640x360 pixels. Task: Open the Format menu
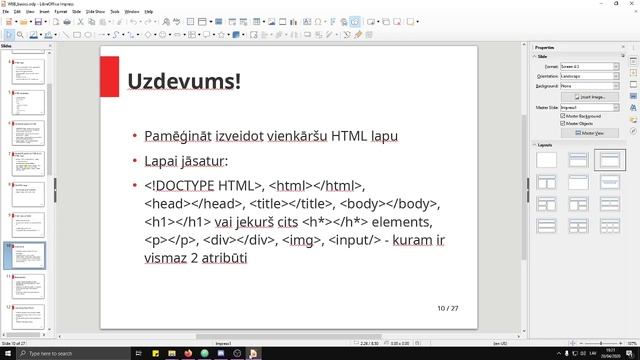(61, 12)
